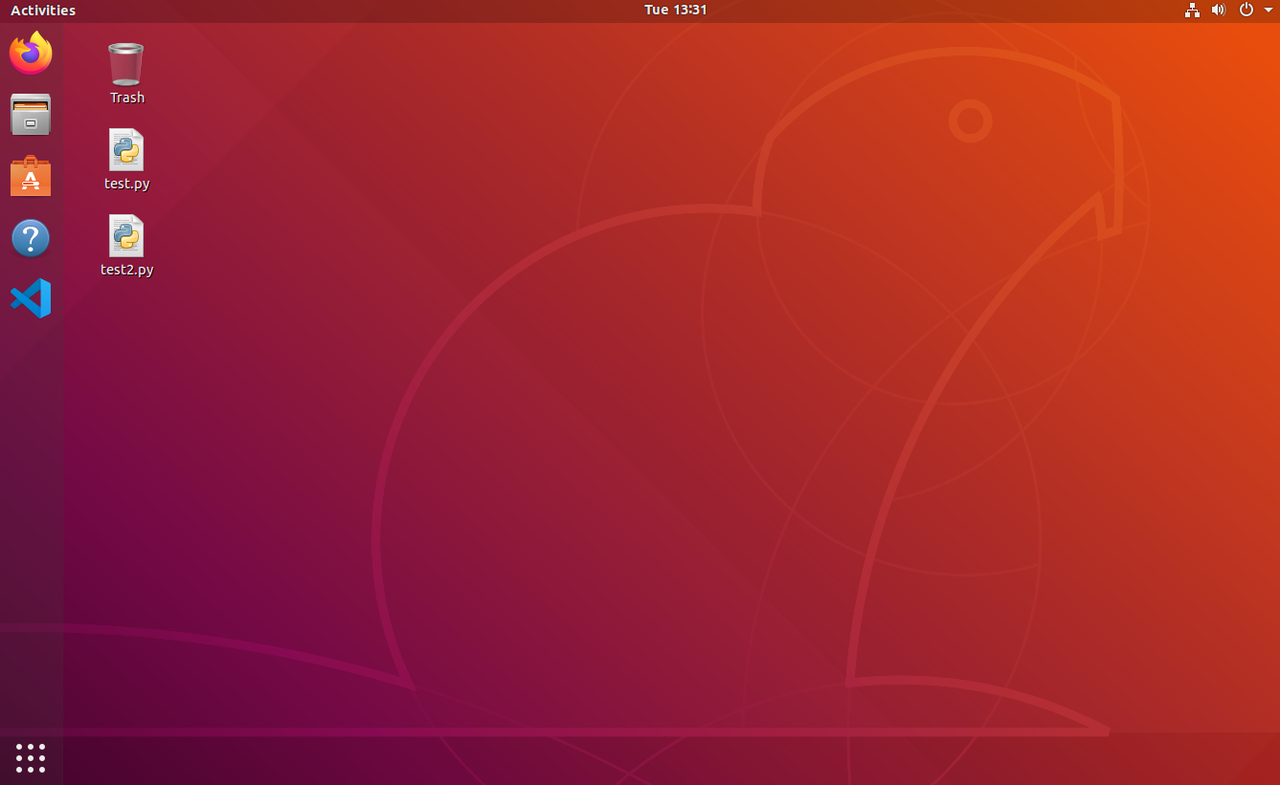
Task: Show Applications grid in the dock
Action: (31, 758)
